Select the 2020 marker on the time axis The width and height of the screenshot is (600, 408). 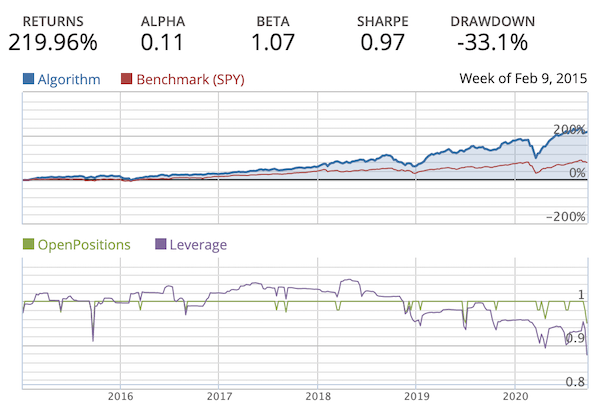coord(514,395)
